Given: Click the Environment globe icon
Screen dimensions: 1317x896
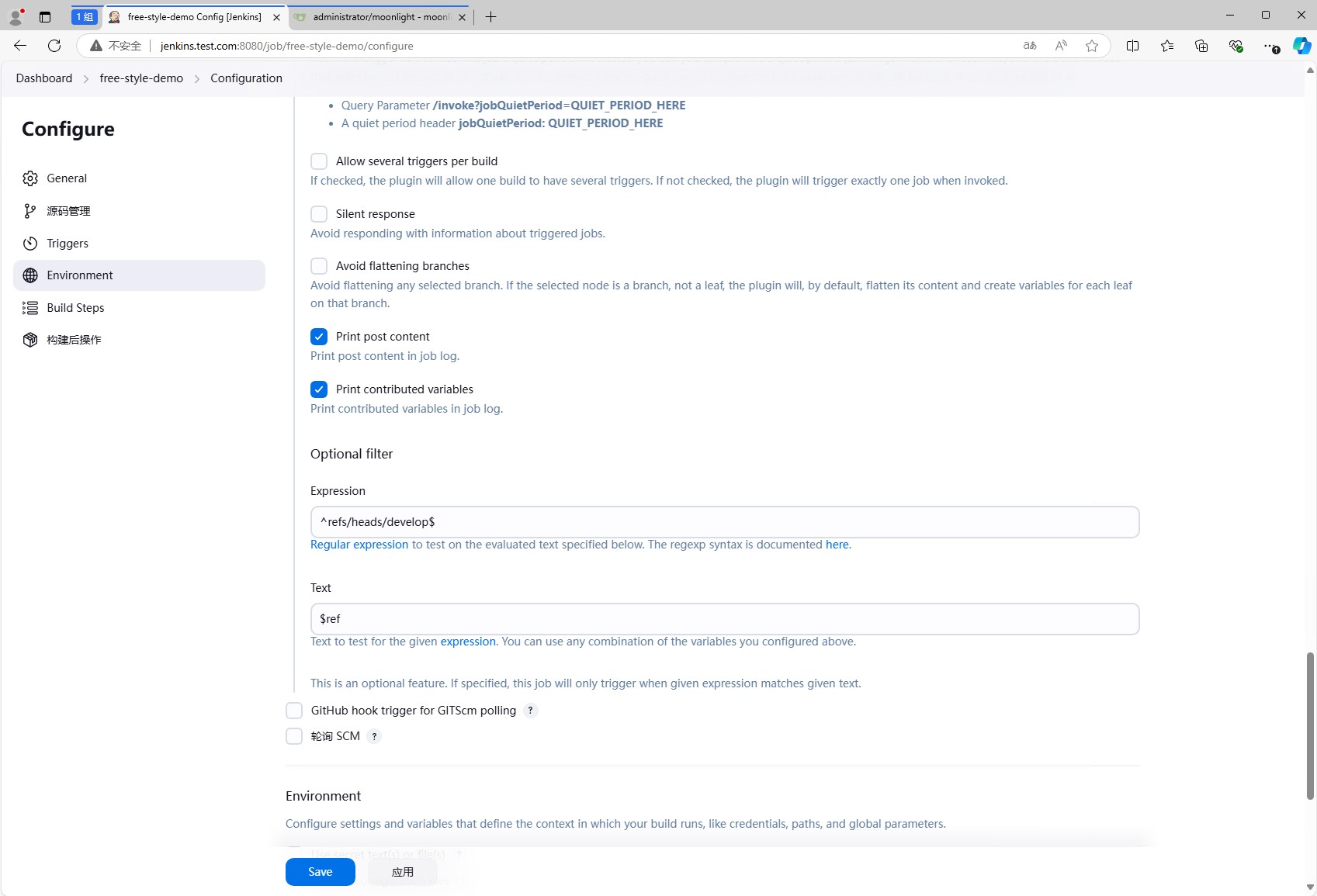Looking at the screenshot, I should 30,275.
